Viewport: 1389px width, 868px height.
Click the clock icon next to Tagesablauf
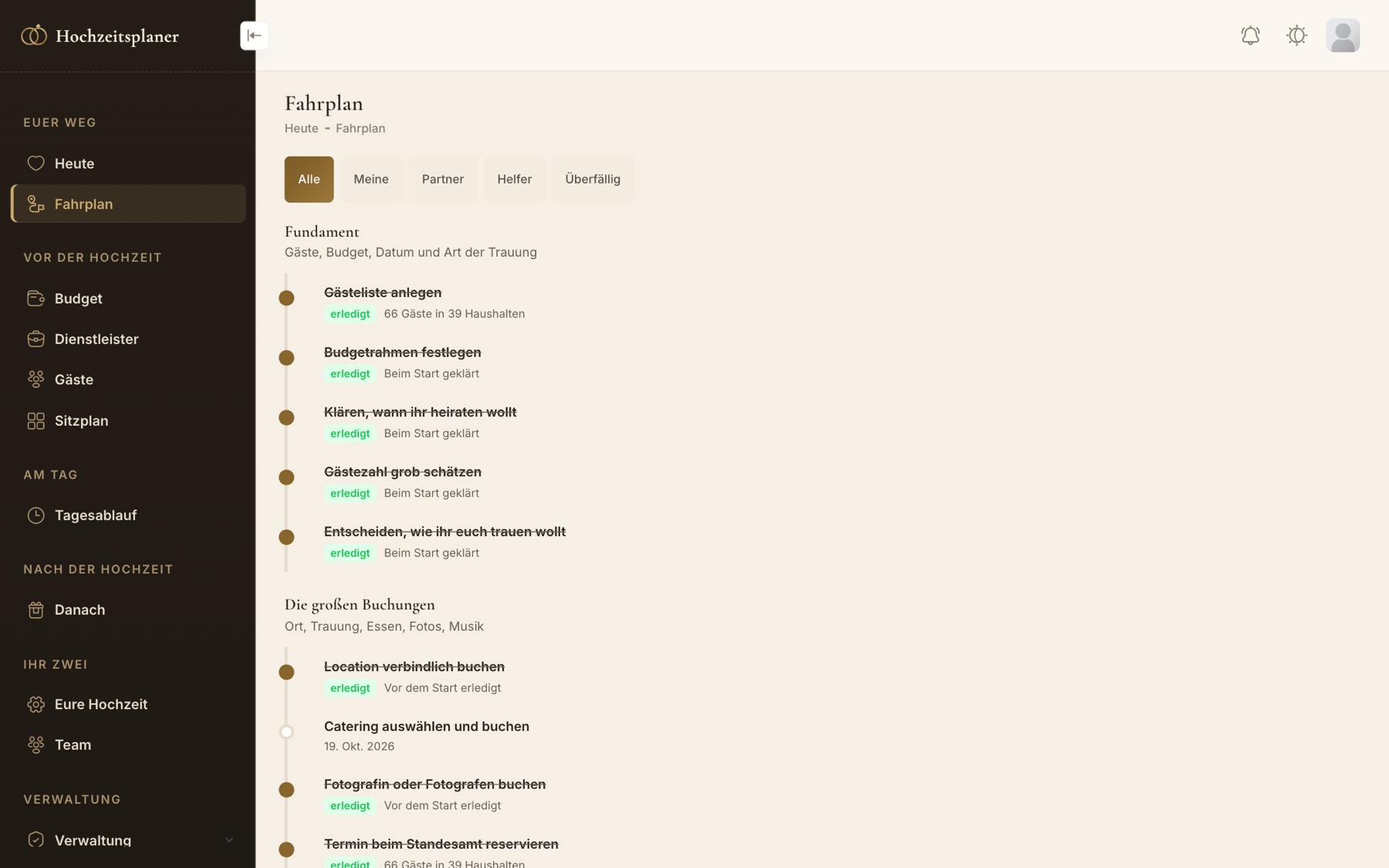[x=35, y=515]
